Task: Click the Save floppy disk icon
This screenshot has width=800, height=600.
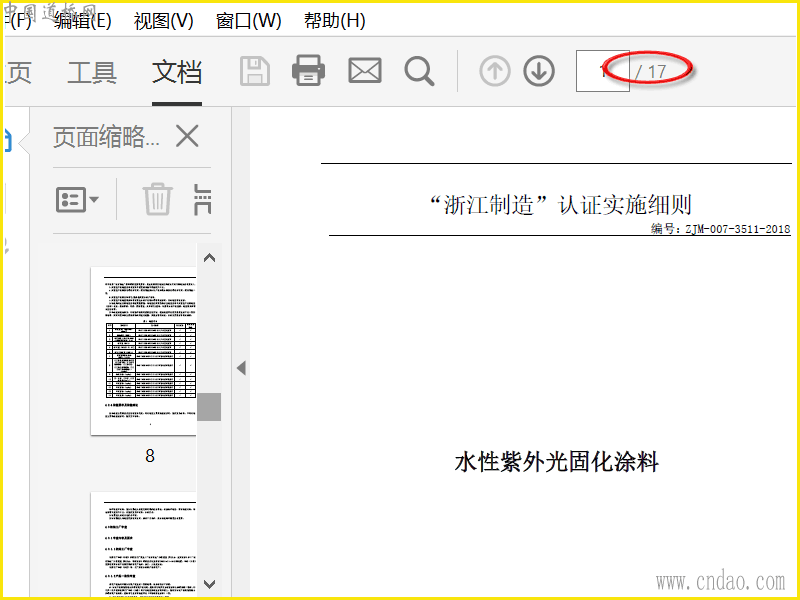Action: tap(255, 71)
